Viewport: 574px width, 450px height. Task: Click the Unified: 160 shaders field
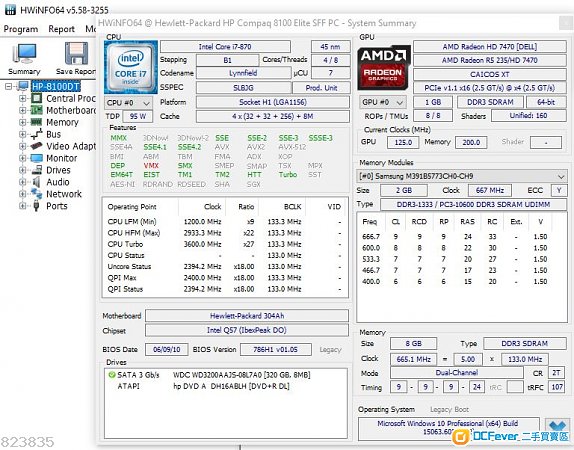[x=529, y=116]
